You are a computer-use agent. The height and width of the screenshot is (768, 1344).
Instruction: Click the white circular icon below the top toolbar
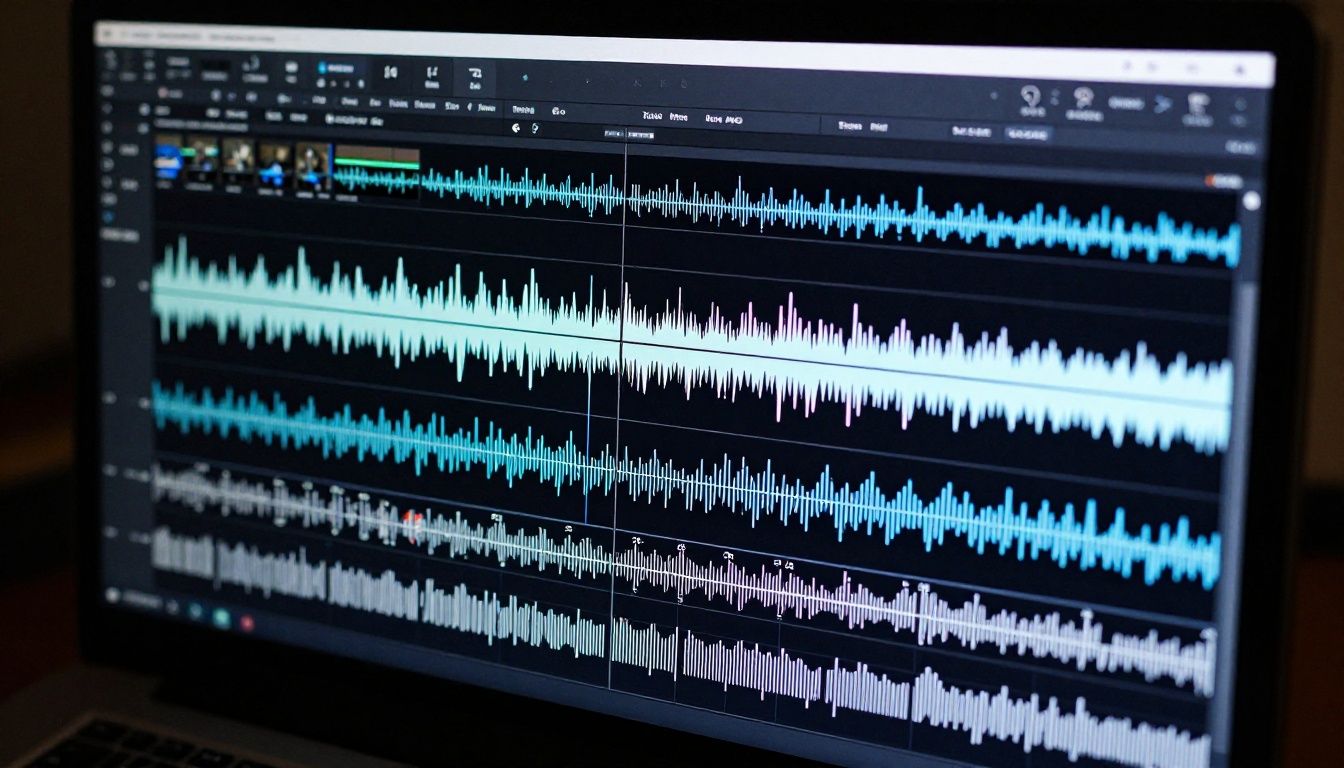(x=516, y=128)
